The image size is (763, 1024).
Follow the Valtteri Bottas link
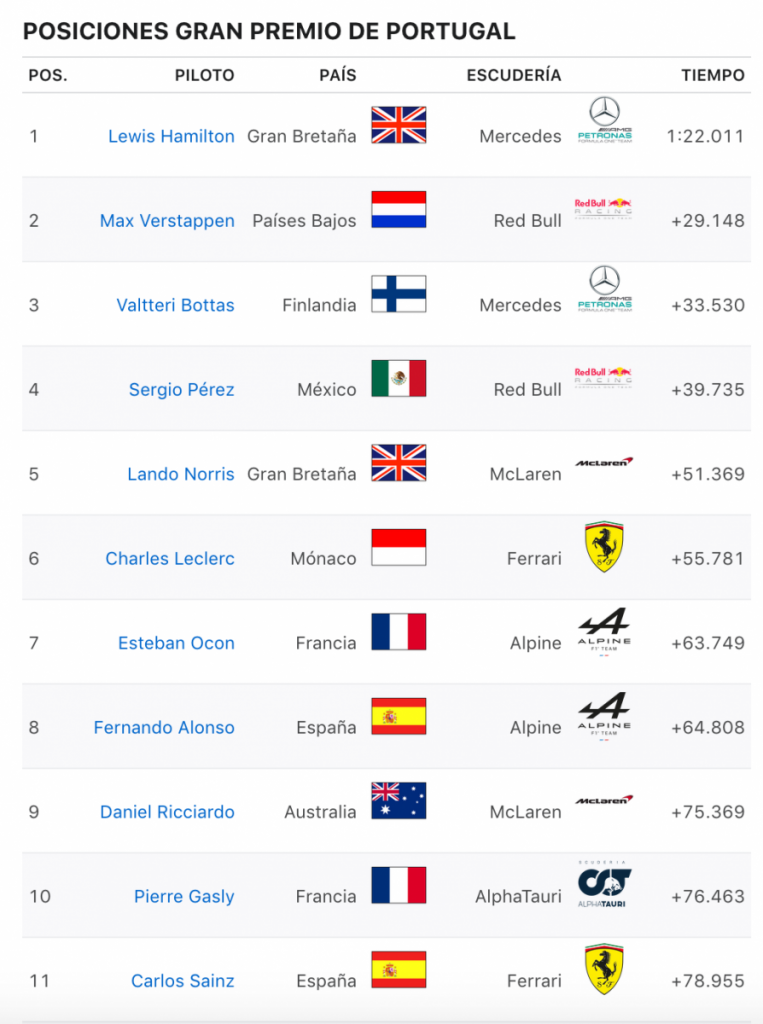click(x=175, y=305)
